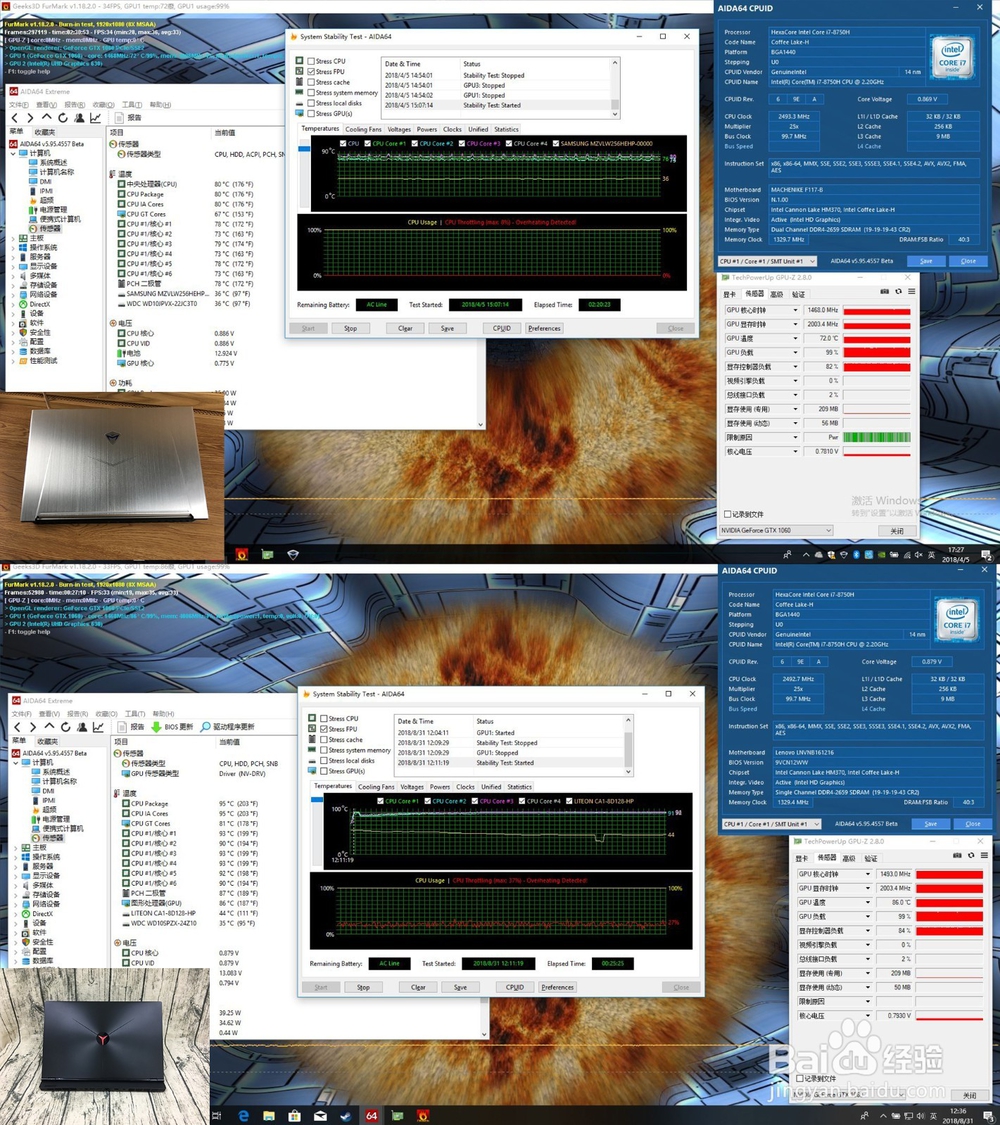
Task: Click 关闭 button beside GTX 1060 dropdown
Action: tap(897, 531)
